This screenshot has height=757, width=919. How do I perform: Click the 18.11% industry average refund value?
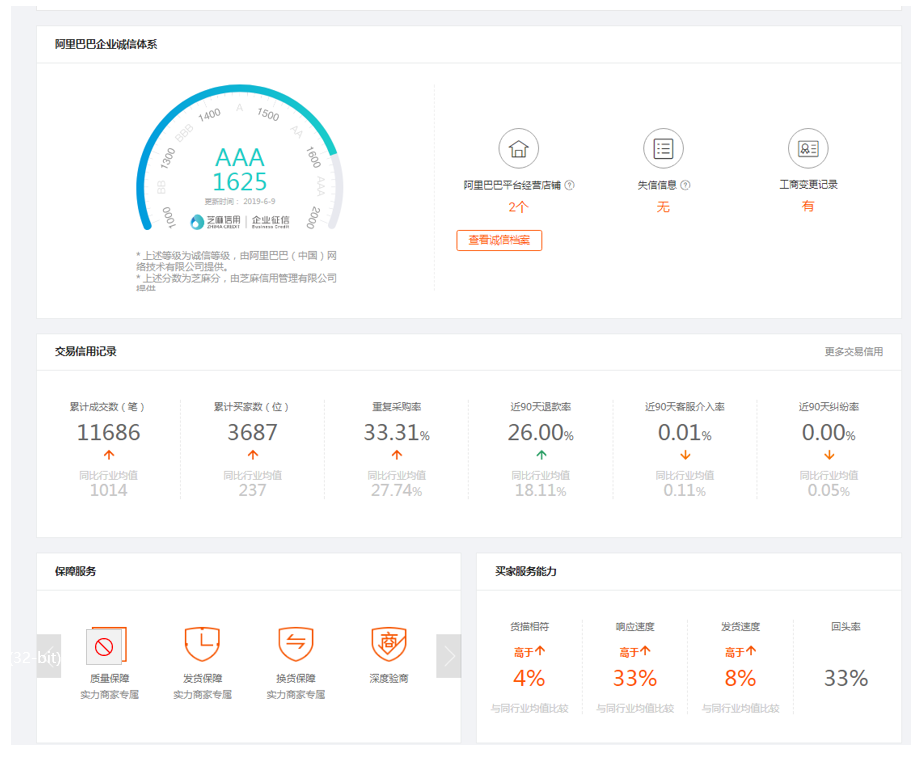(x=540, y=490)
